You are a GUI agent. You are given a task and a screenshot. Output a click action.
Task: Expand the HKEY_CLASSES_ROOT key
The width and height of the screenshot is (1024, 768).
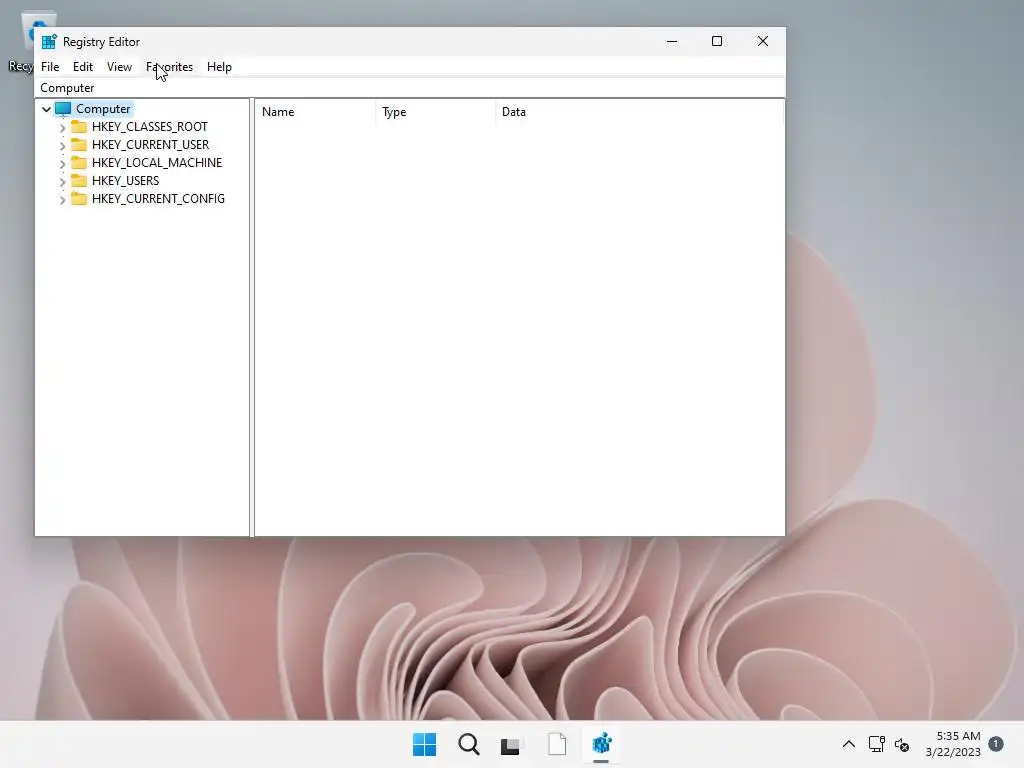pyautogui.click(x=63, y=127)
